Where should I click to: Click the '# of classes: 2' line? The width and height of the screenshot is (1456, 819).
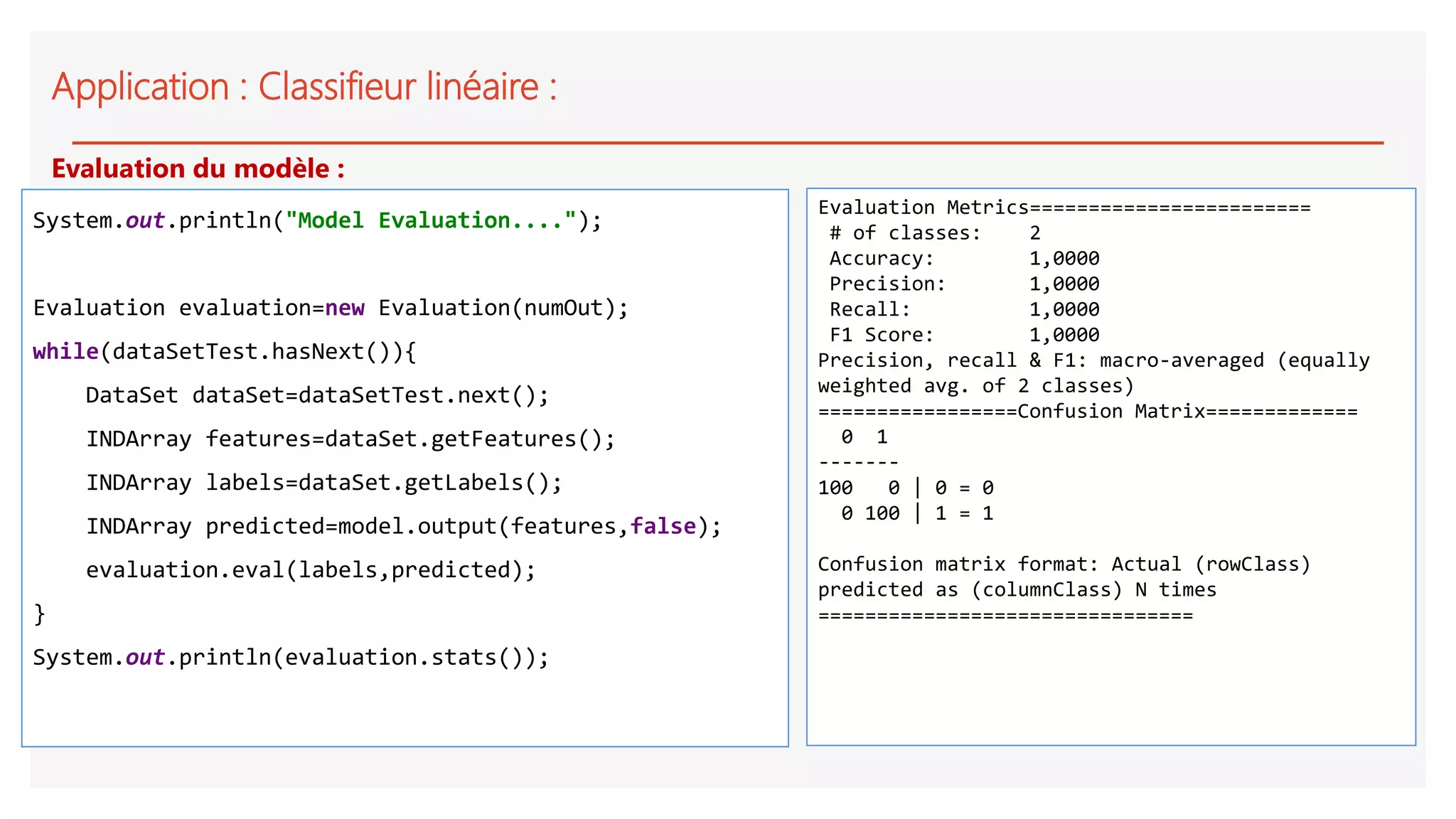pyautogui.click(x=935, y=233)
